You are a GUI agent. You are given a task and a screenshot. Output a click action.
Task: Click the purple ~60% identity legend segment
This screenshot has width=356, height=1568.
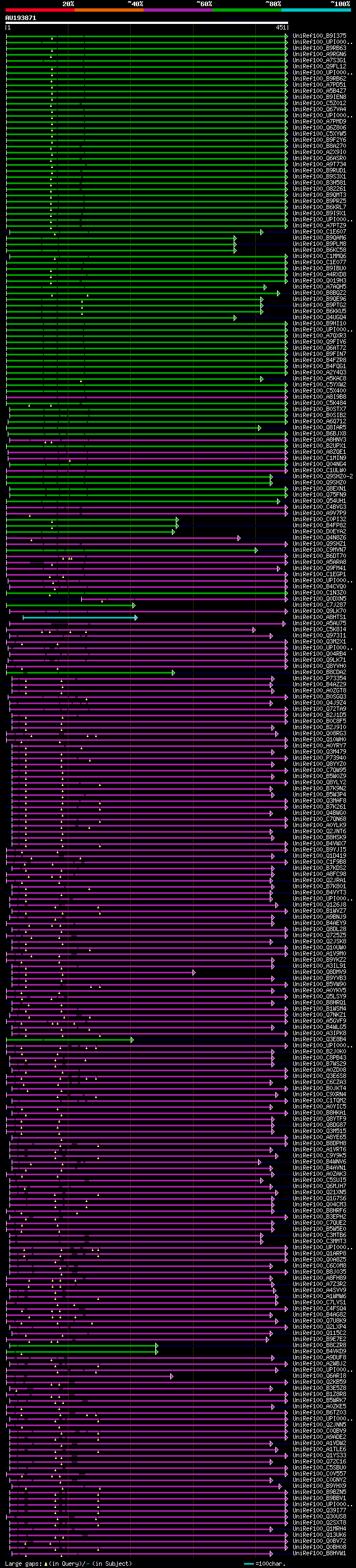179,10
